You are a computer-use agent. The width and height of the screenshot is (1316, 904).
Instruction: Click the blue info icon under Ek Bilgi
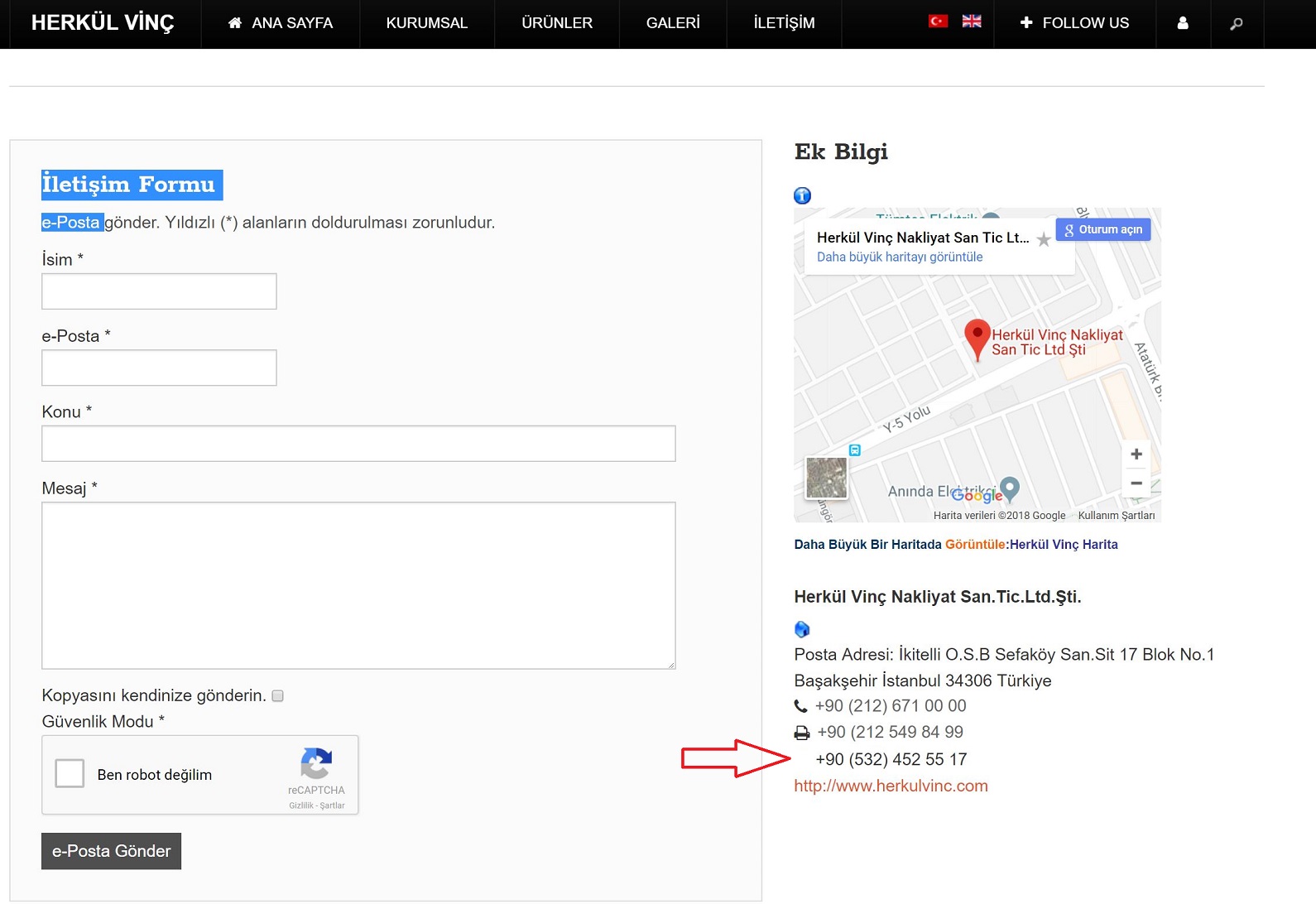[x=802, y=195]
